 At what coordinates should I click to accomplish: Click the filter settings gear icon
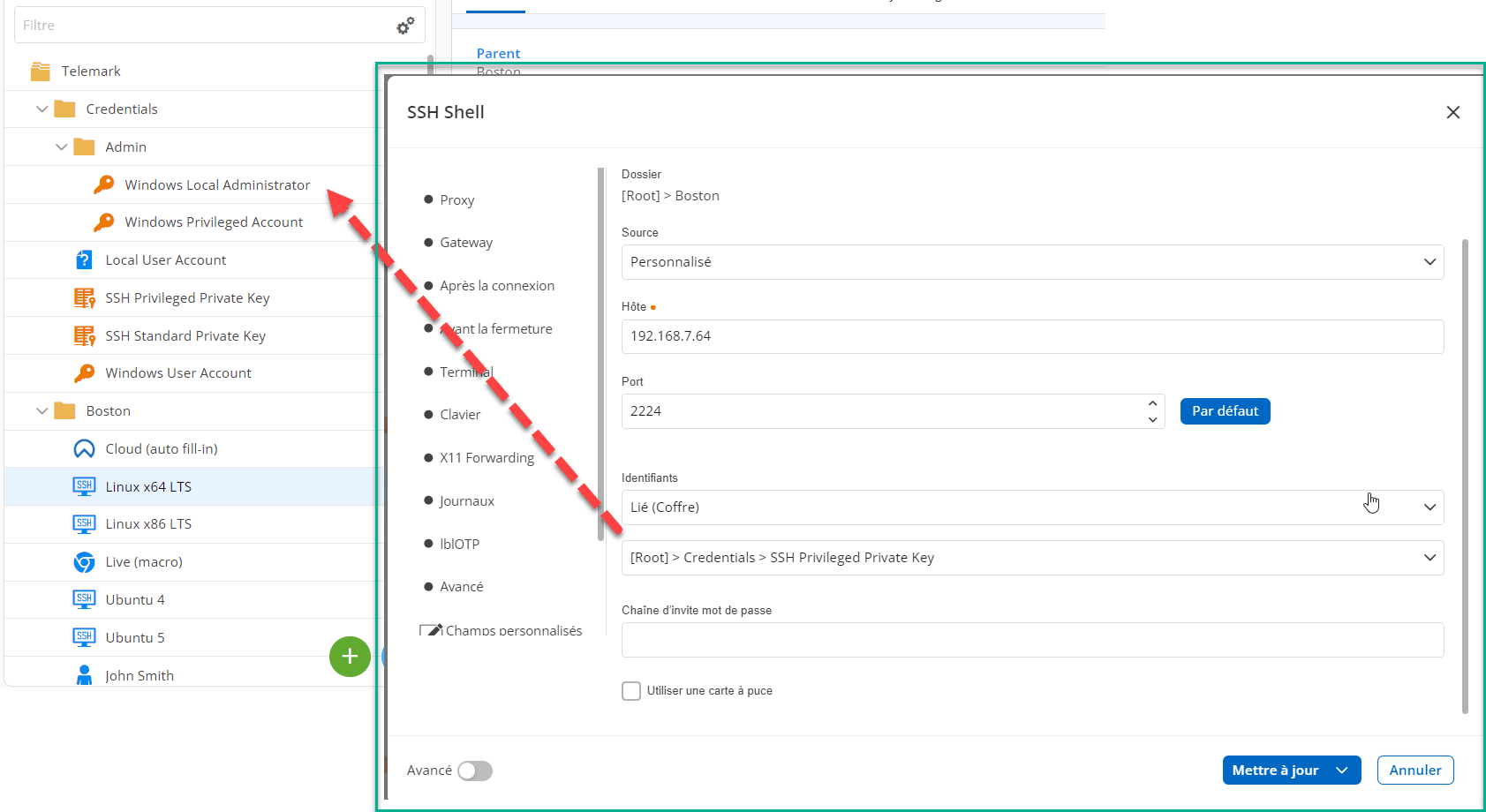[405, 26]
